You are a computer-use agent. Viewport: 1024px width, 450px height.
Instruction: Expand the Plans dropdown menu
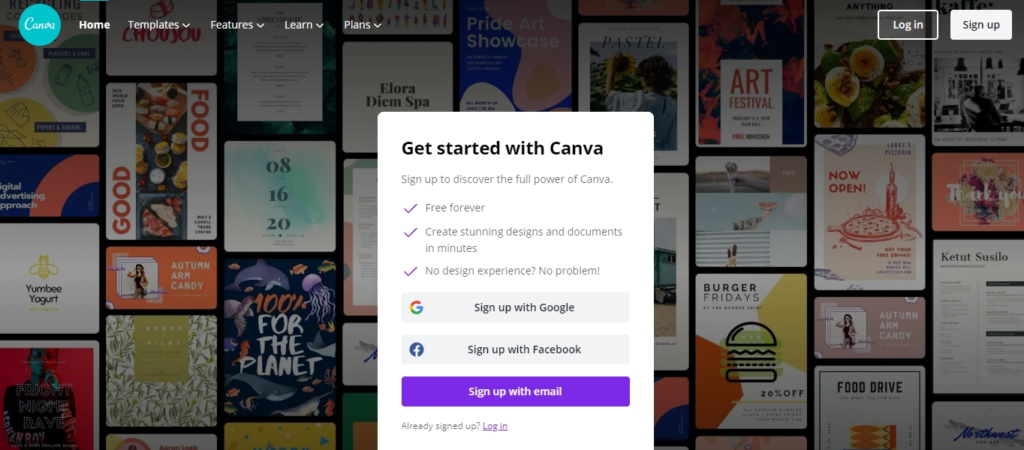click(x=362, y=25)
